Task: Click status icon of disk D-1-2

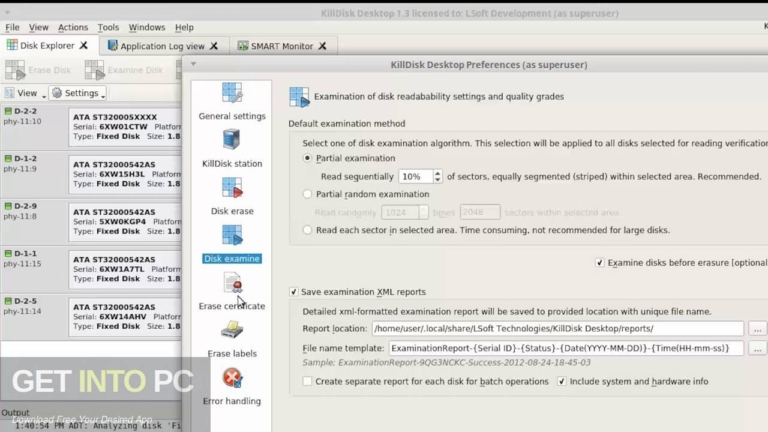Action: tap(8, 159)
